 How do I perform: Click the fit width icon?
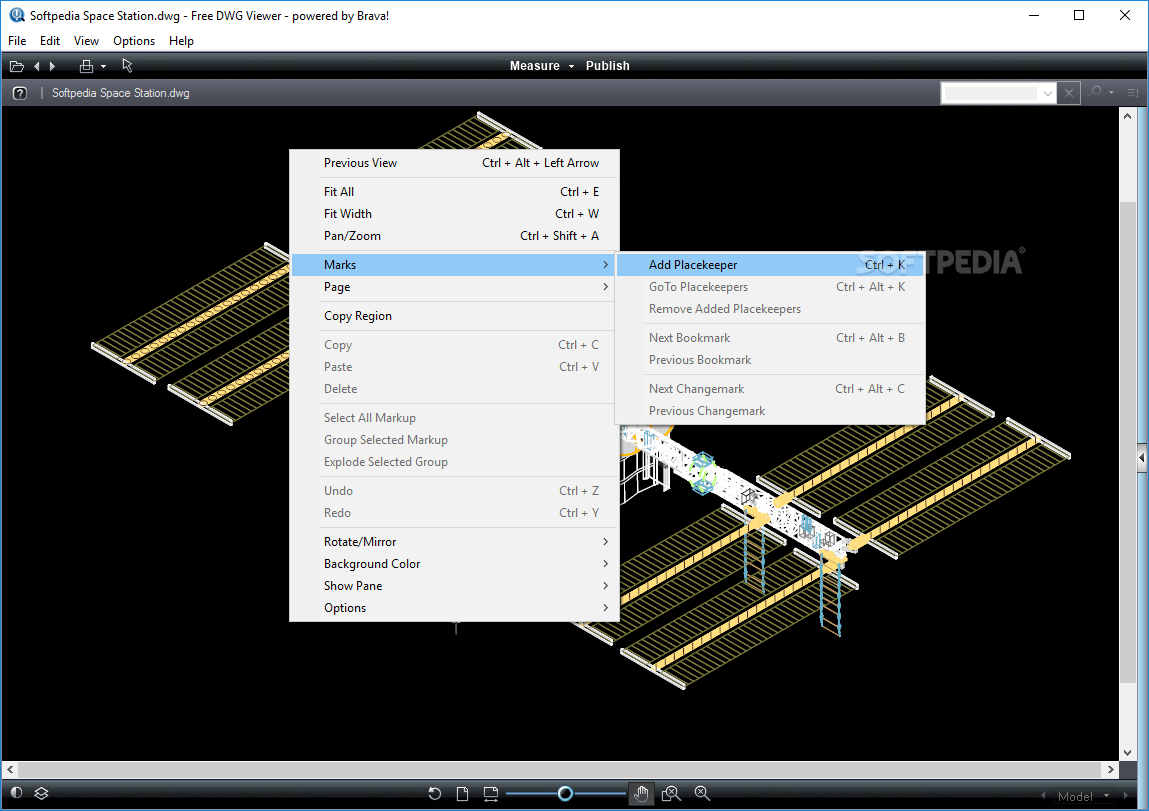coord(491,793)
